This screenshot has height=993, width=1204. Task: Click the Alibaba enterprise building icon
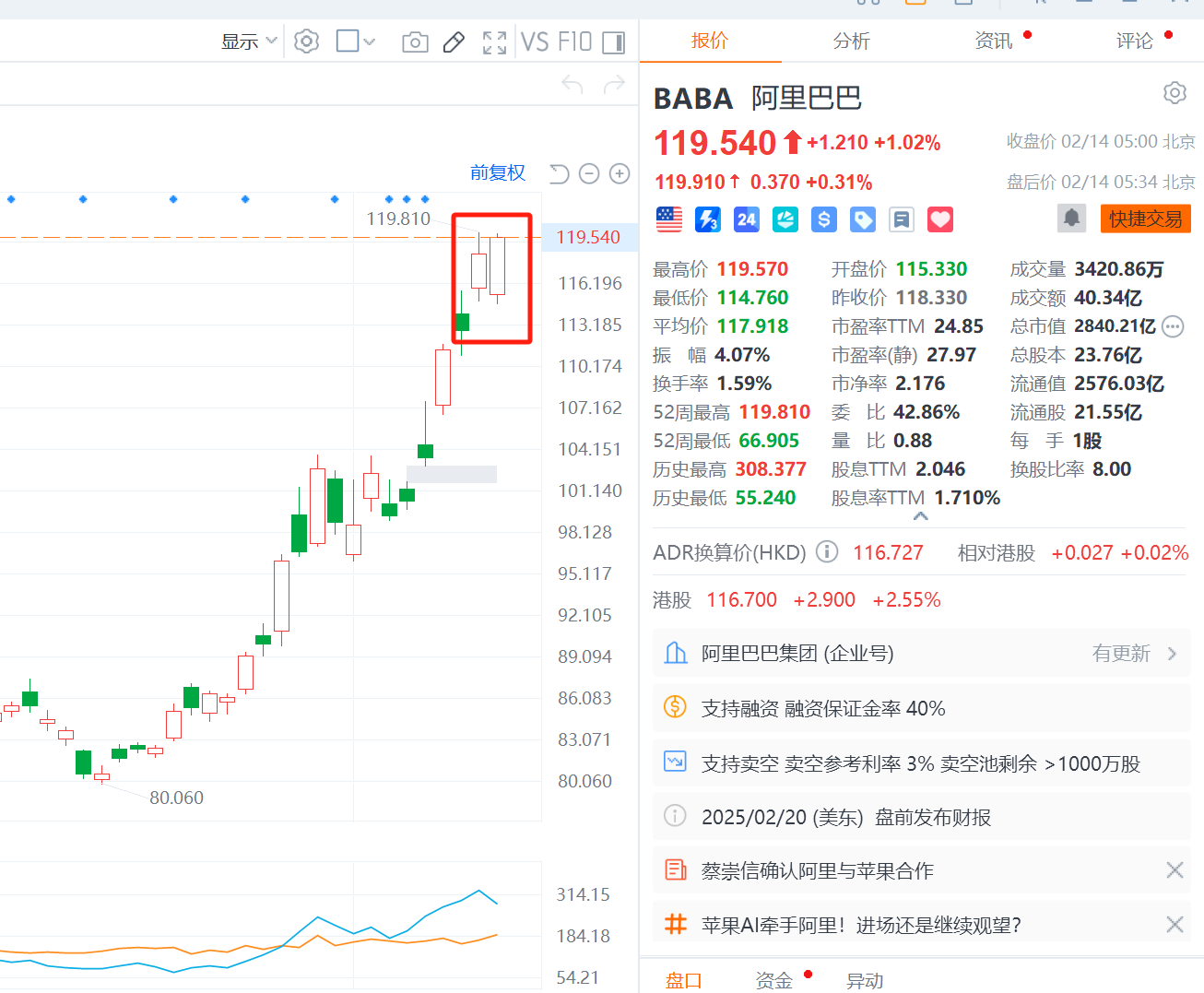click(676, 653)
